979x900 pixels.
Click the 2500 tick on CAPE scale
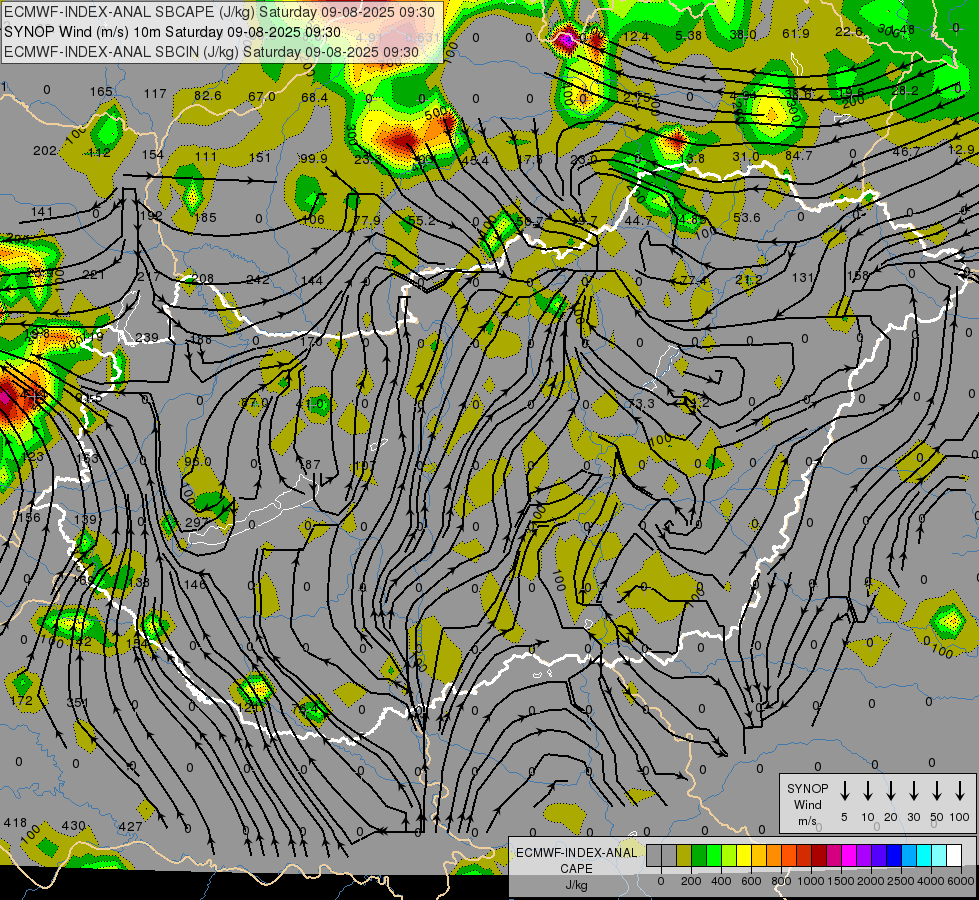click(x=900, y=881)
